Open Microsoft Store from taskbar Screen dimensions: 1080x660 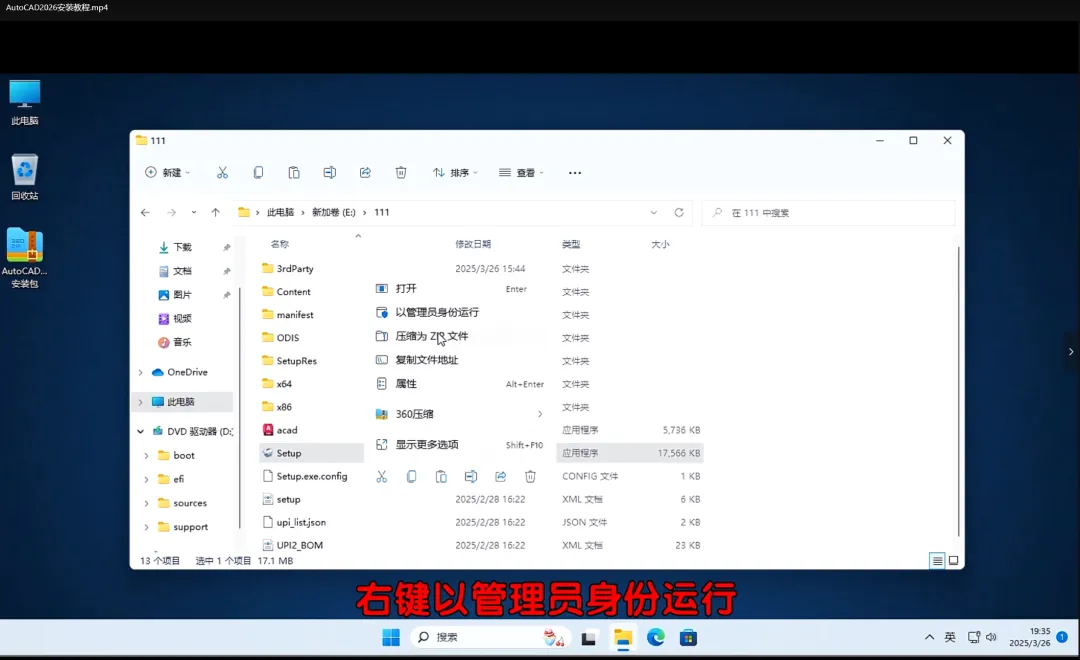tap(688, 638)
